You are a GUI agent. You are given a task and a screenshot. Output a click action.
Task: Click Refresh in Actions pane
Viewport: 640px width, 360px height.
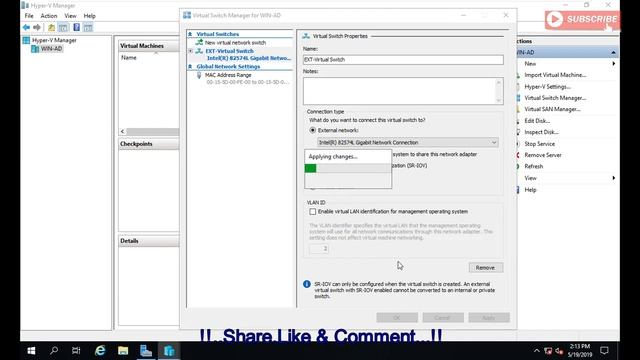(x=533, y=167)
